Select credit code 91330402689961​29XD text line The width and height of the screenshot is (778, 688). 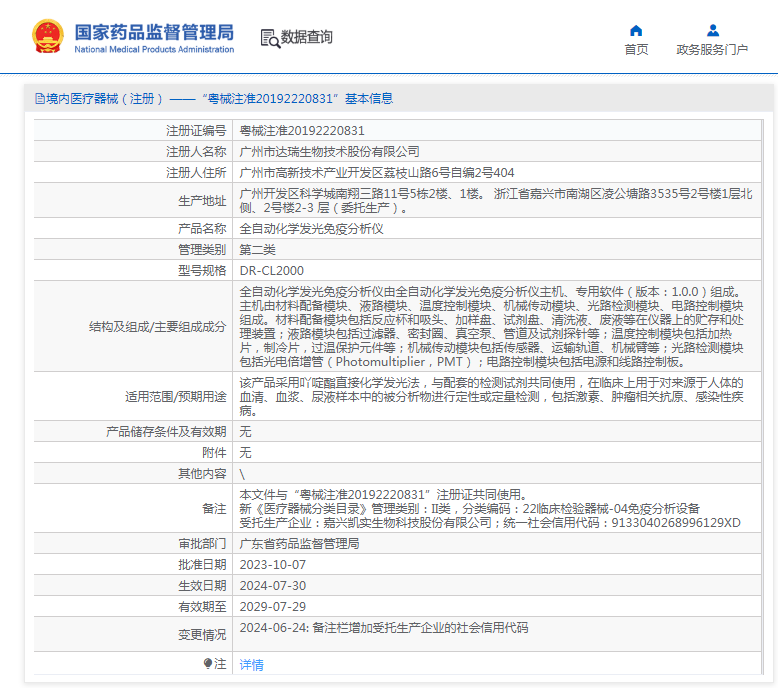pos(490,523)
